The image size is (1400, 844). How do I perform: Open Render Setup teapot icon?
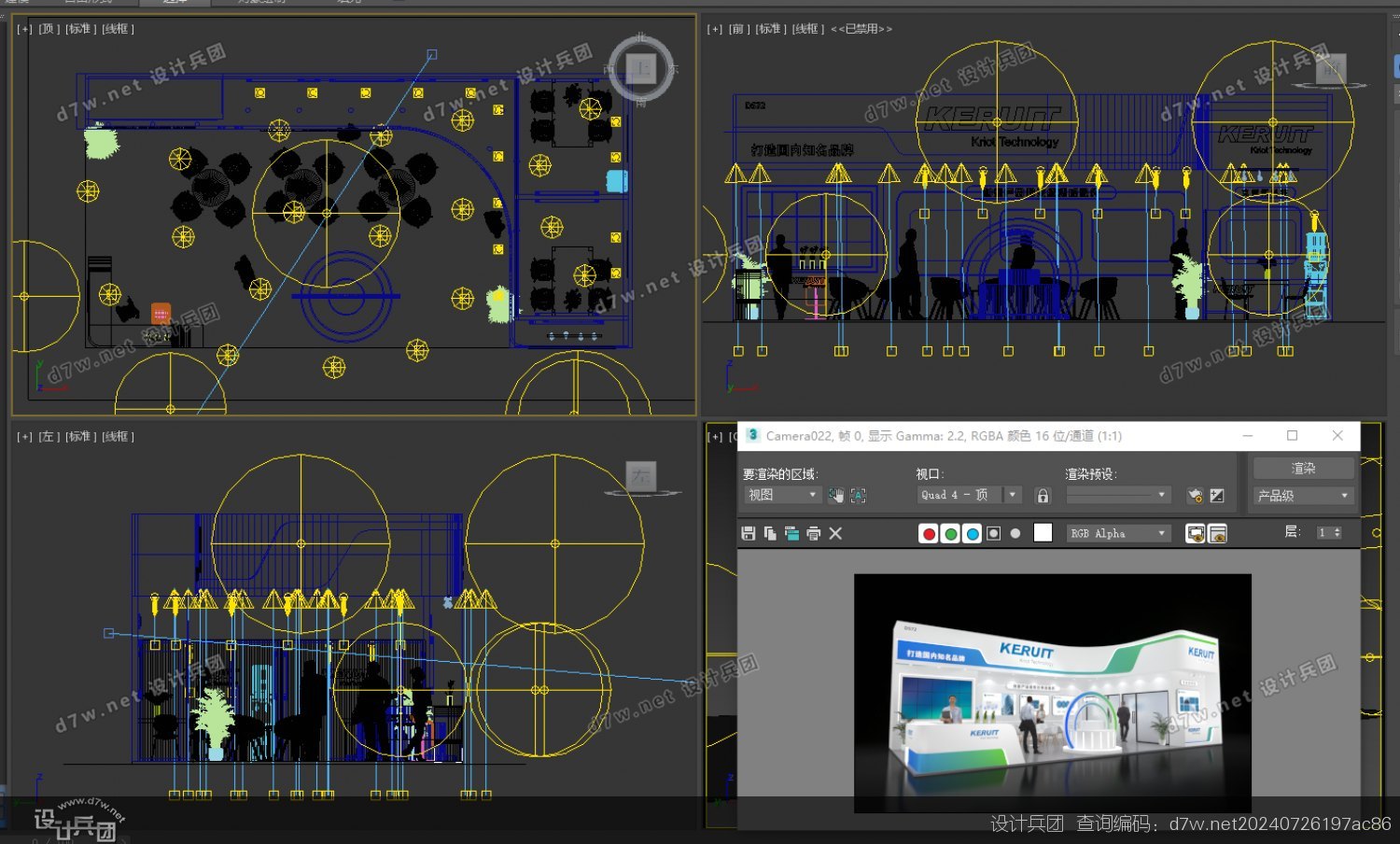[x=1195, y=495]
